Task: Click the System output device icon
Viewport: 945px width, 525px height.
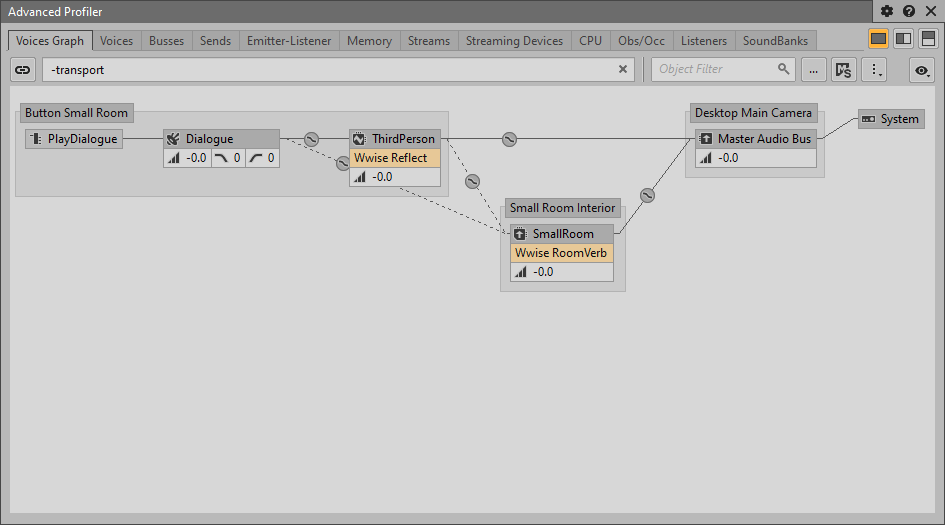Action: coord(868,119)
